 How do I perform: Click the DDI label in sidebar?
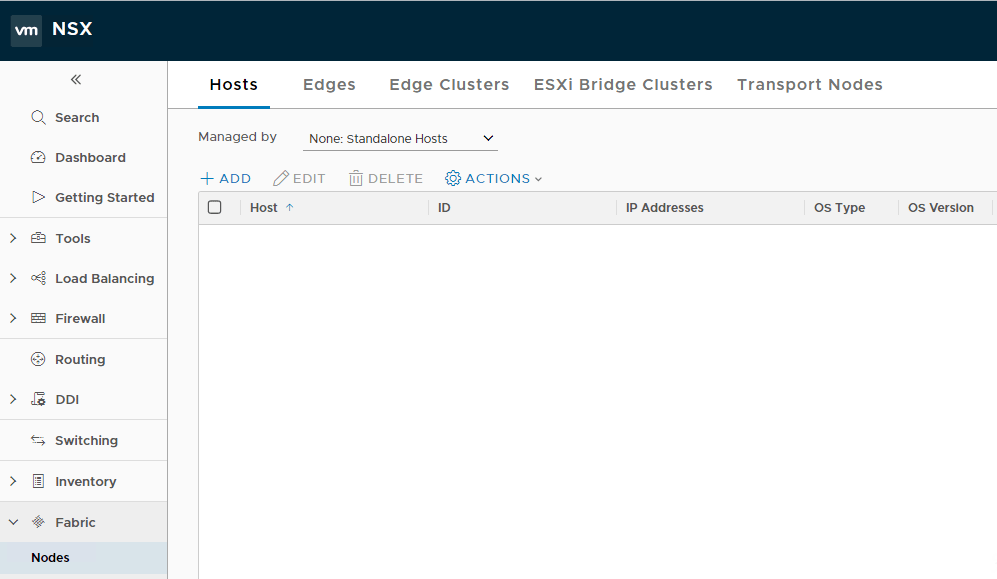(x=67, y=399)
